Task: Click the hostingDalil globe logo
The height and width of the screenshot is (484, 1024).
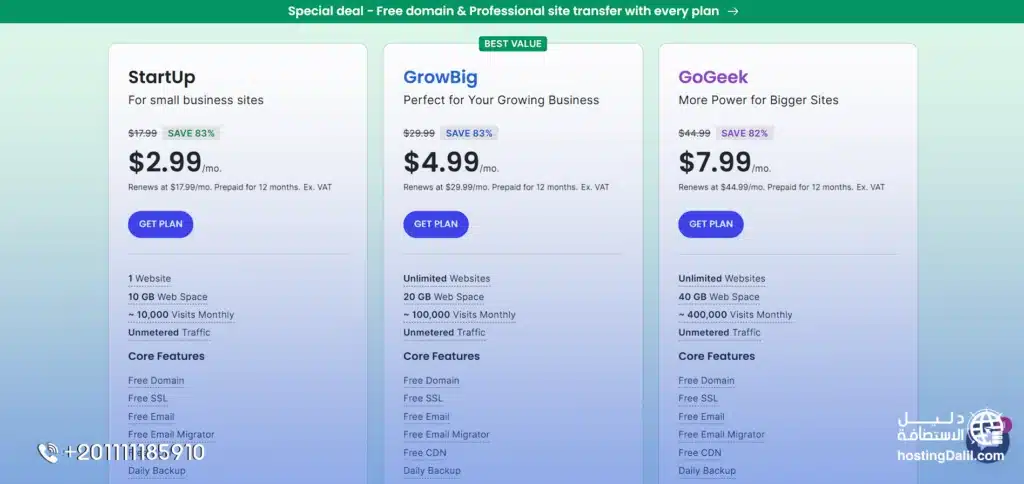Action: (x=986, y=428)
